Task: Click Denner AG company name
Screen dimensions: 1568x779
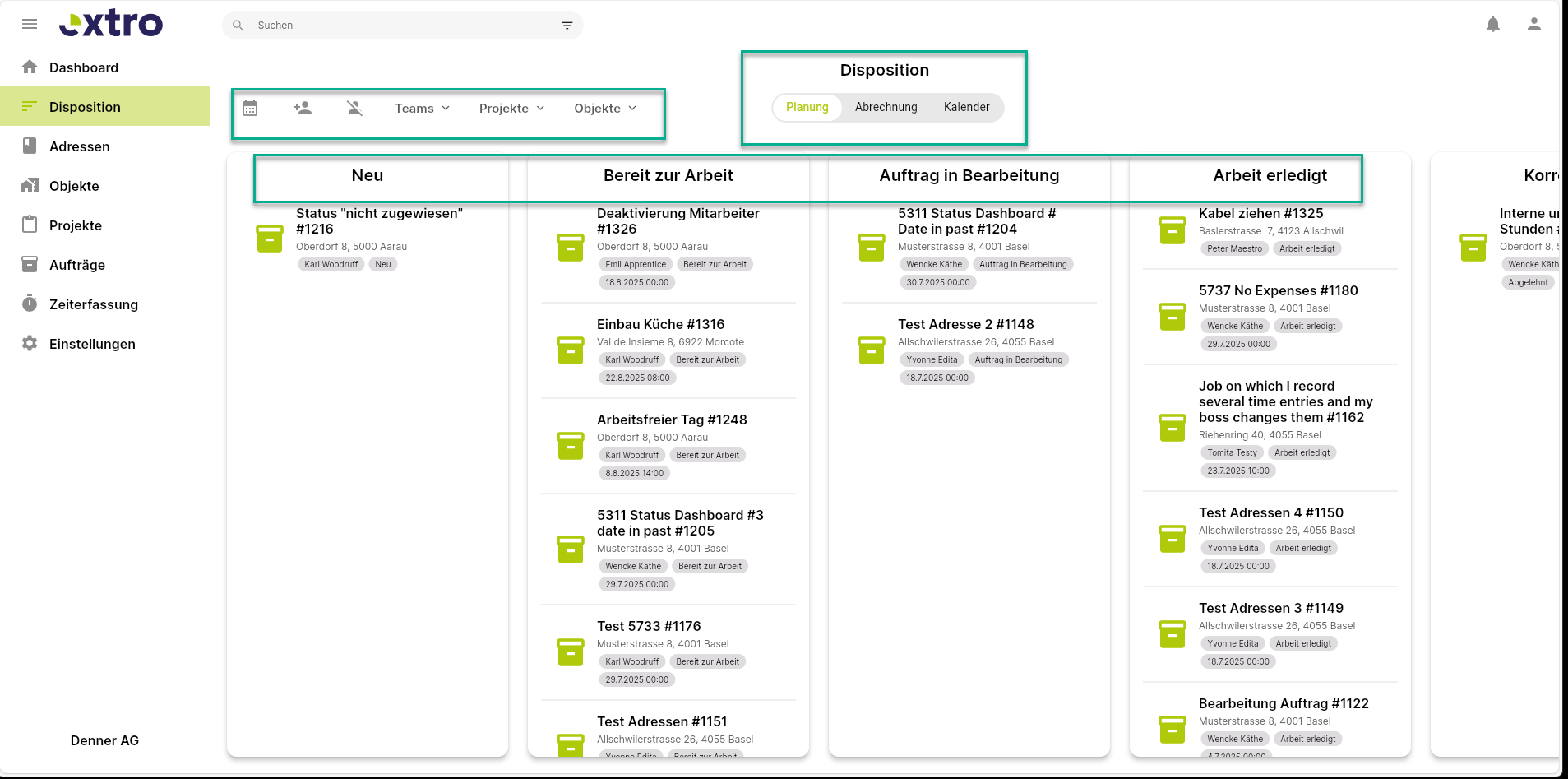Action: (104, 740)
